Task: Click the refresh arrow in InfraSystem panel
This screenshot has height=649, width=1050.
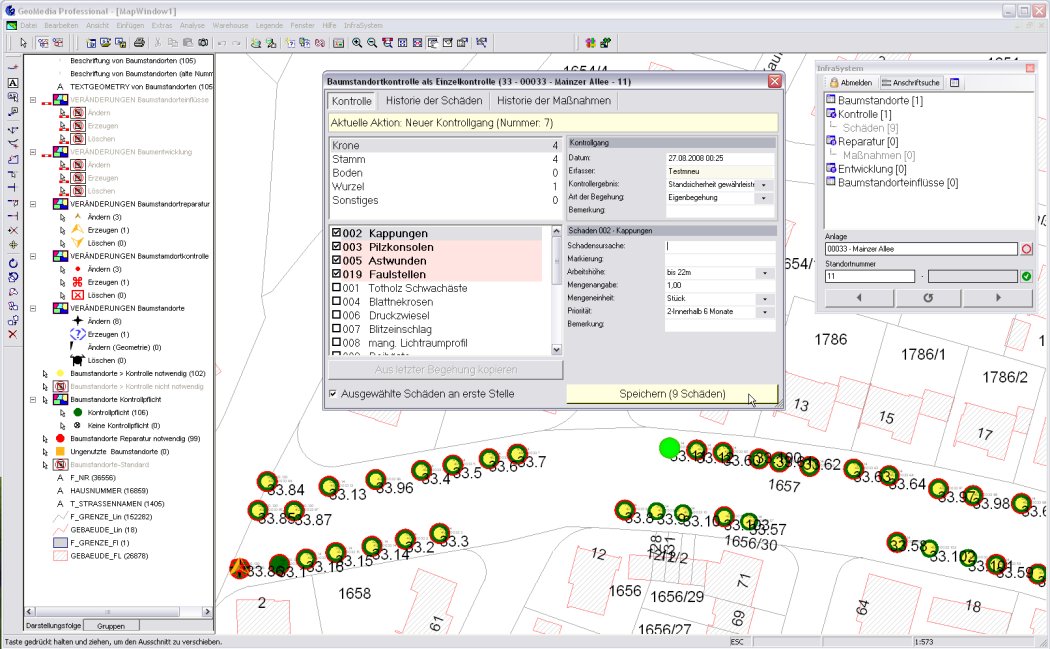Action: tap(927, 298)
